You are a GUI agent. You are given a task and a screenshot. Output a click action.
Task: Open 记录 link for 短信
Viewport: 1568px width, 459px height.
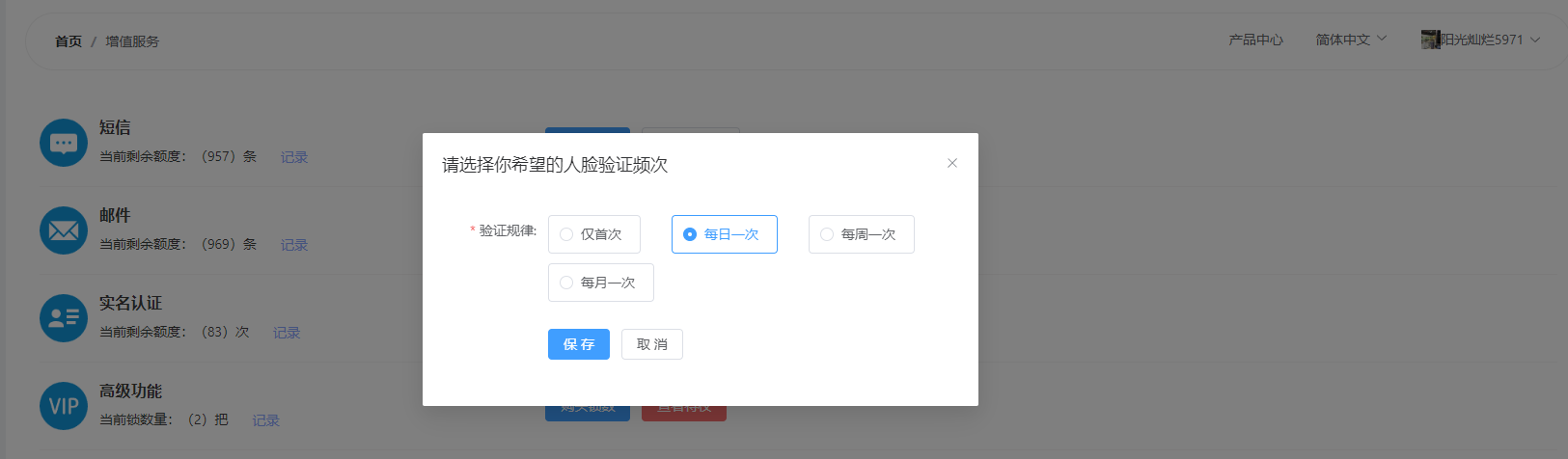pyautogui.click(x=294, y=157)
